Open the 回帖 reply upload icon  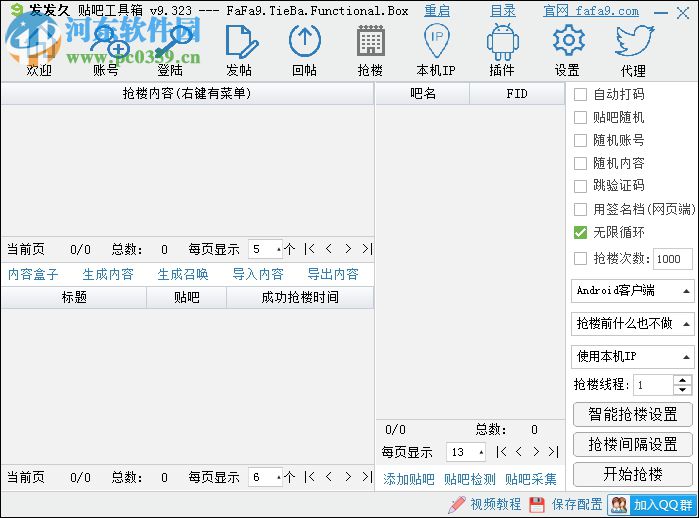coord(304,41)
